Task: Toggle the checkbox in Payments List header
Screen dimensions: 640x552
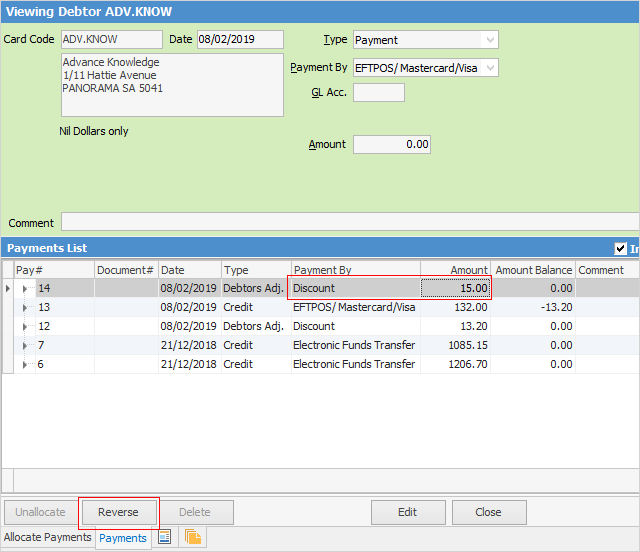Action: click(x=620, y=249)
